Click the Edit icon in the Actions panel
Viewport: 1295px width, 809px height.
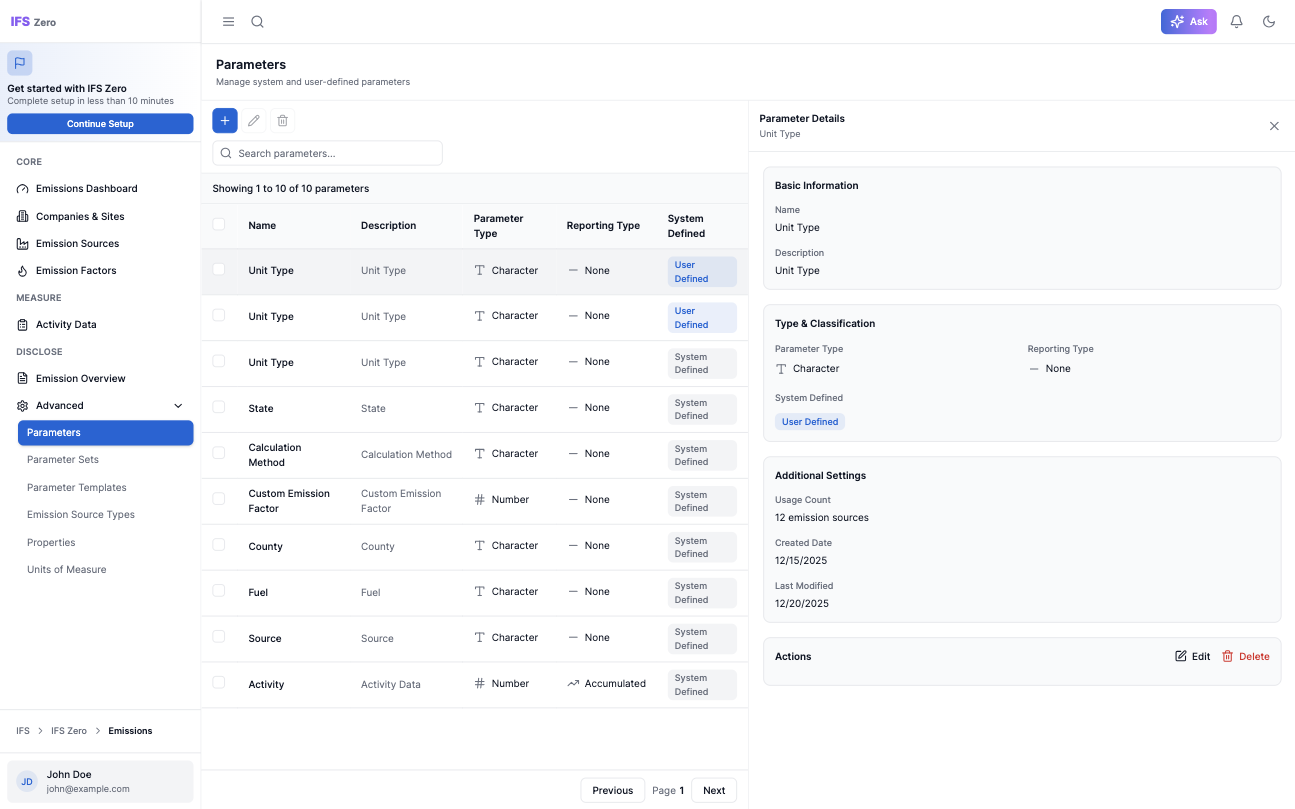pos(1192,656)
